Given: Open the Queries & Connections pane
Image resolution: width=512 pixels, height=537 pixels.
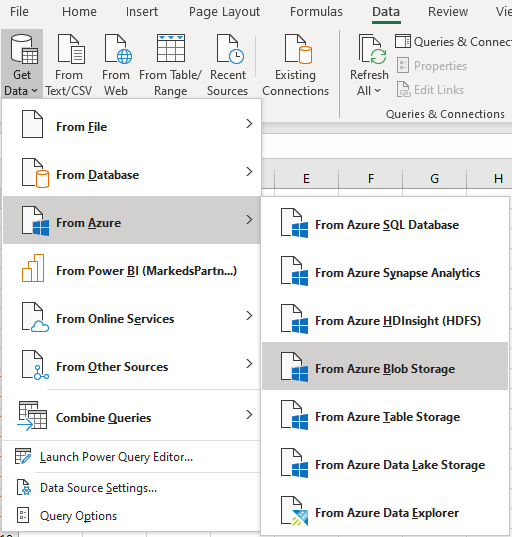Looking at the screenshot, I should (453, 42).
